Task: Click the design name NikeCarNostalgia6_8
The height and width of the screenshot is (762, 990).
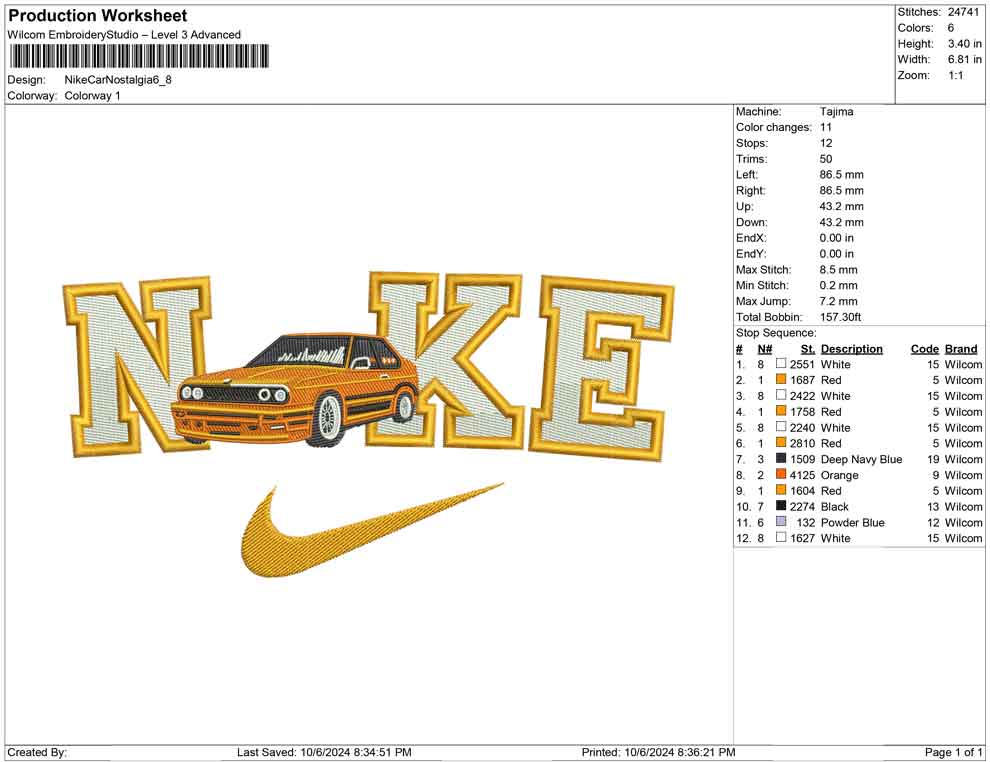Action: [x=118, y=80]
